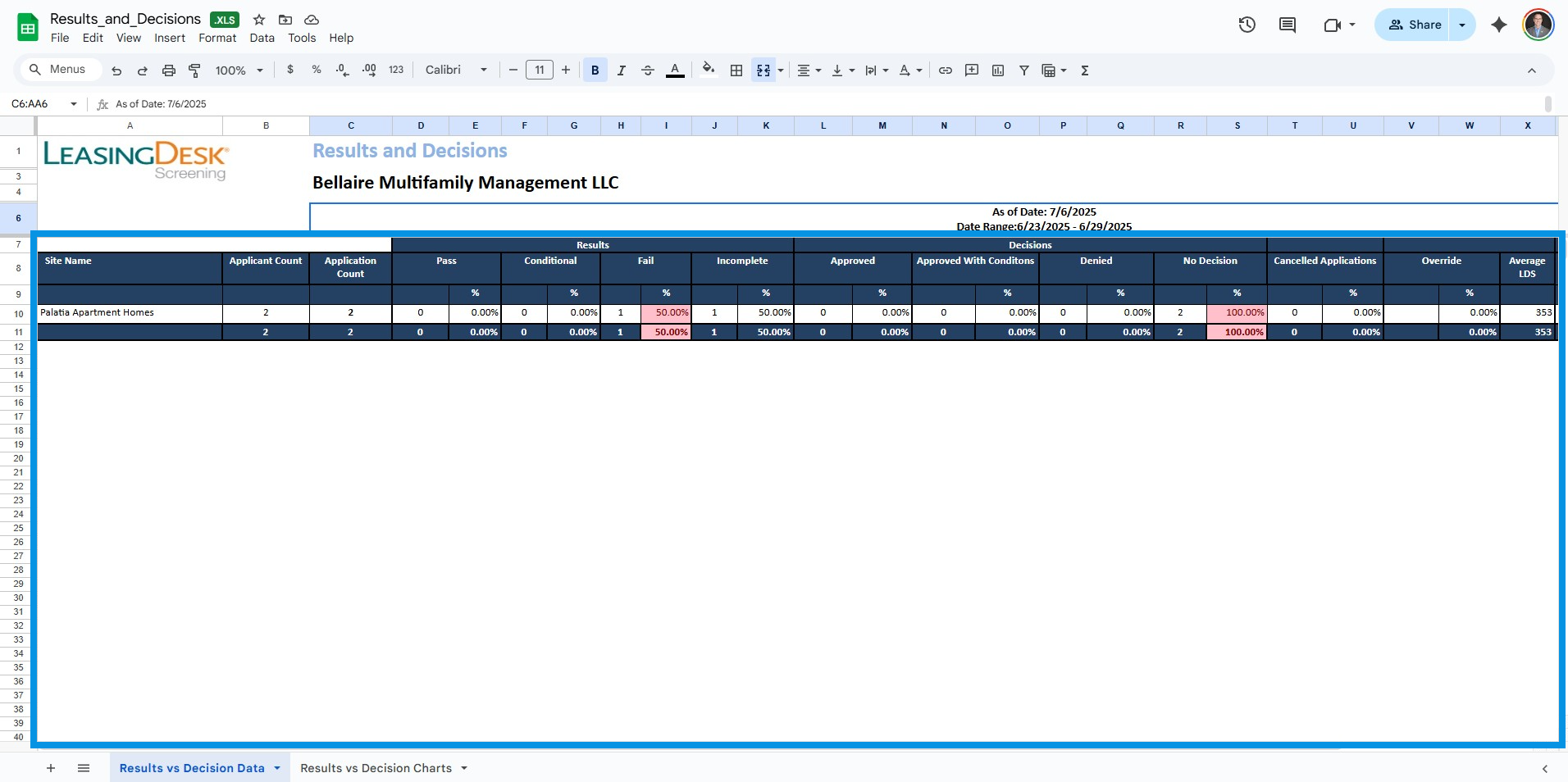Open the fill color picker
Image resolution: width=1568 pixels, height=782 pixels.
pyautogui.click(x=709, y=70)
